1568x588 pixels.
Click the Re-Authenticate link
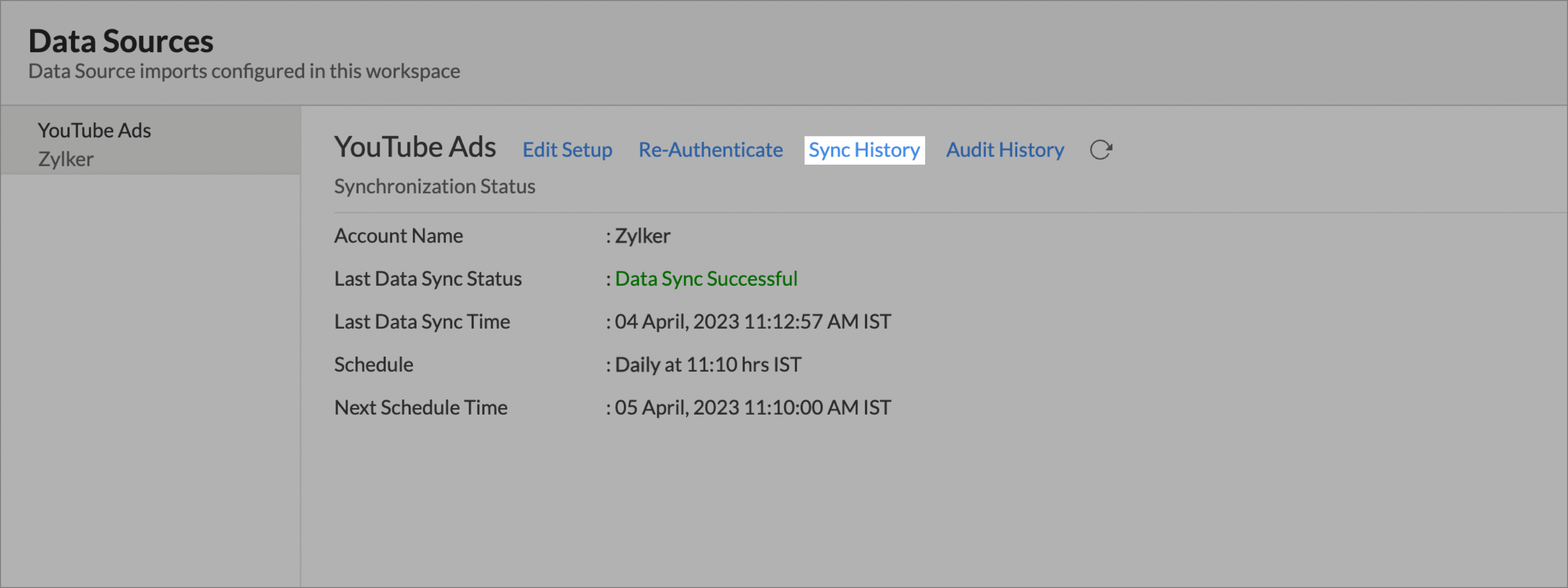[710, 150]
